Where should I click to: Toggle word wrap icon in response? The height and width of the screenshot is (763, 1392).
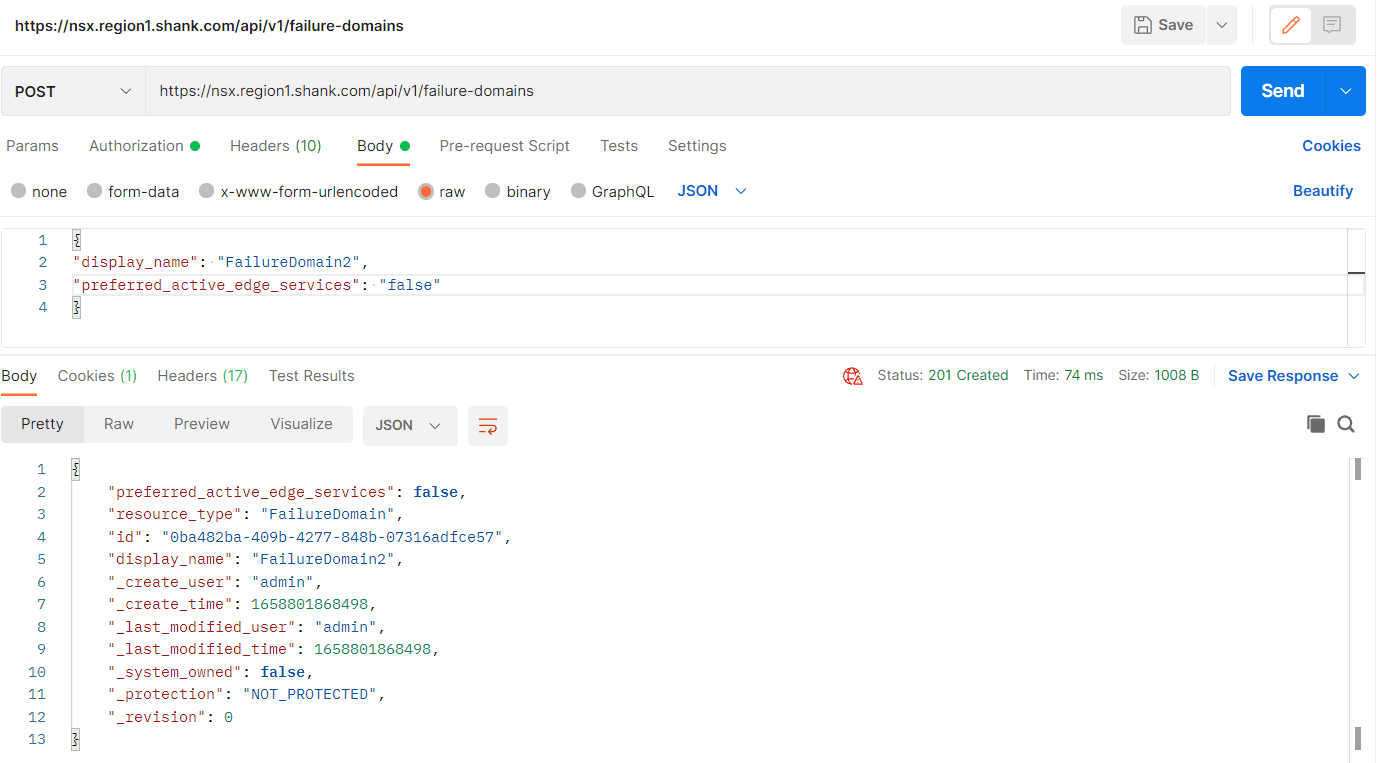[x=488, y=426]
